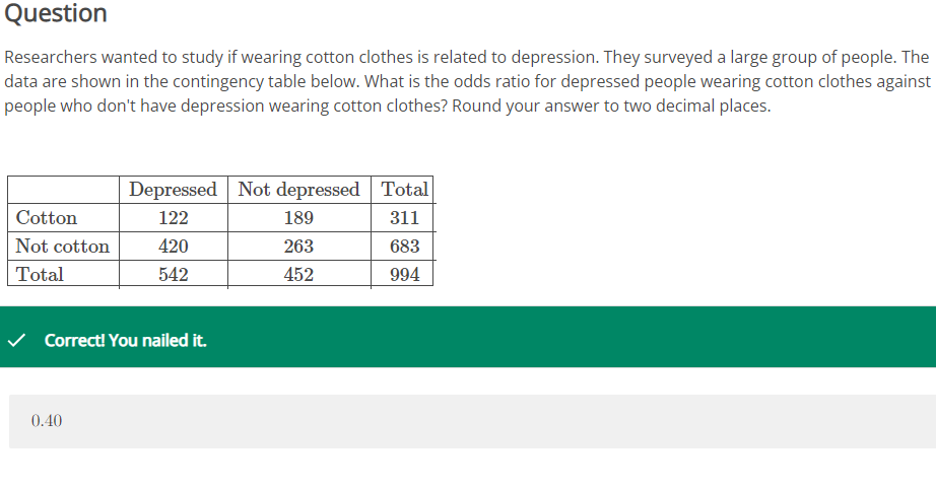Select the table cell containing 189
This screenshot has height=488, width=936.
click(299, 218)
